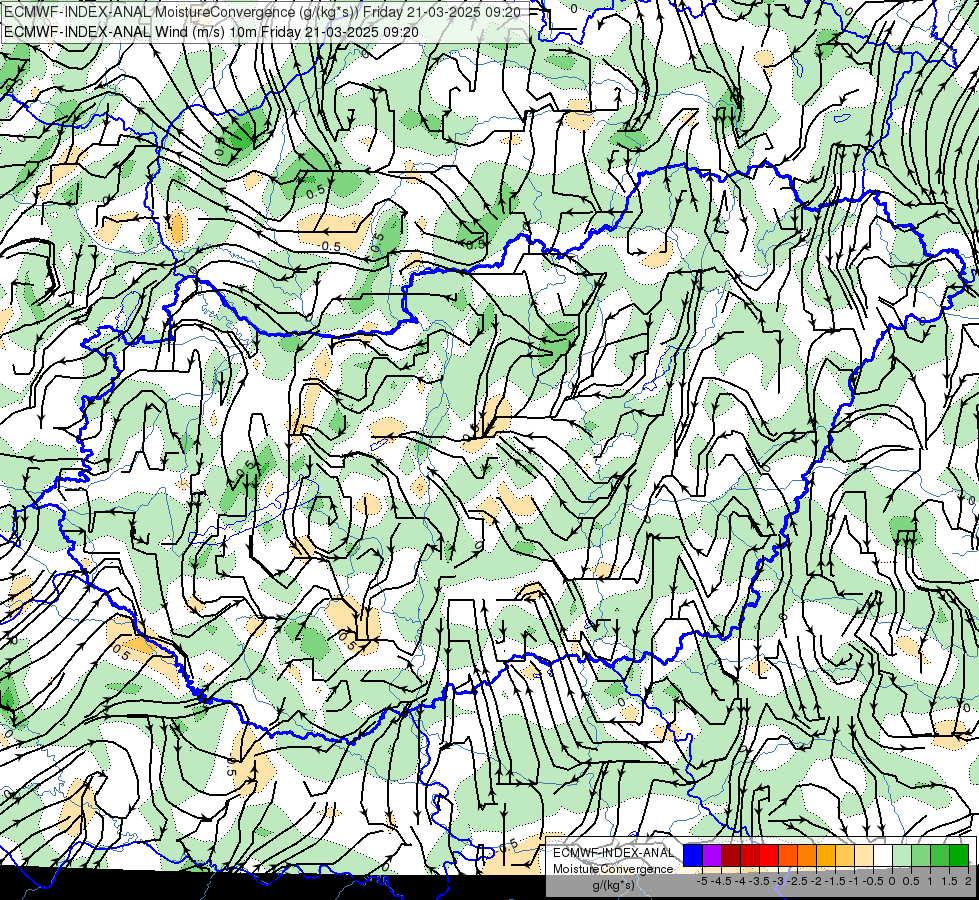Click the blue legend swatch above -5

tap(693, 856)
